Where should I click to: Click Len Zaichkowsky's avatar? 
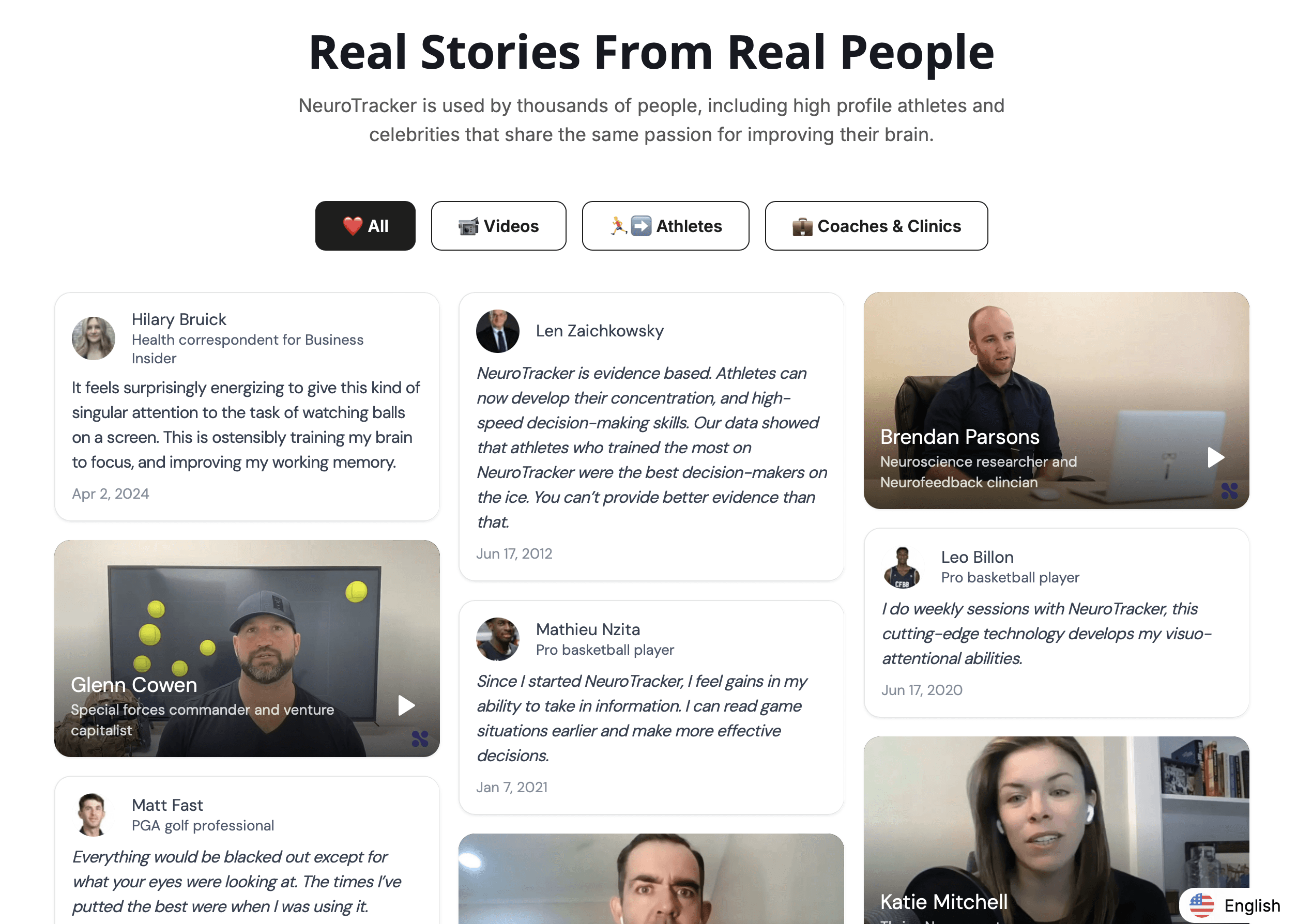click(498, 331)
